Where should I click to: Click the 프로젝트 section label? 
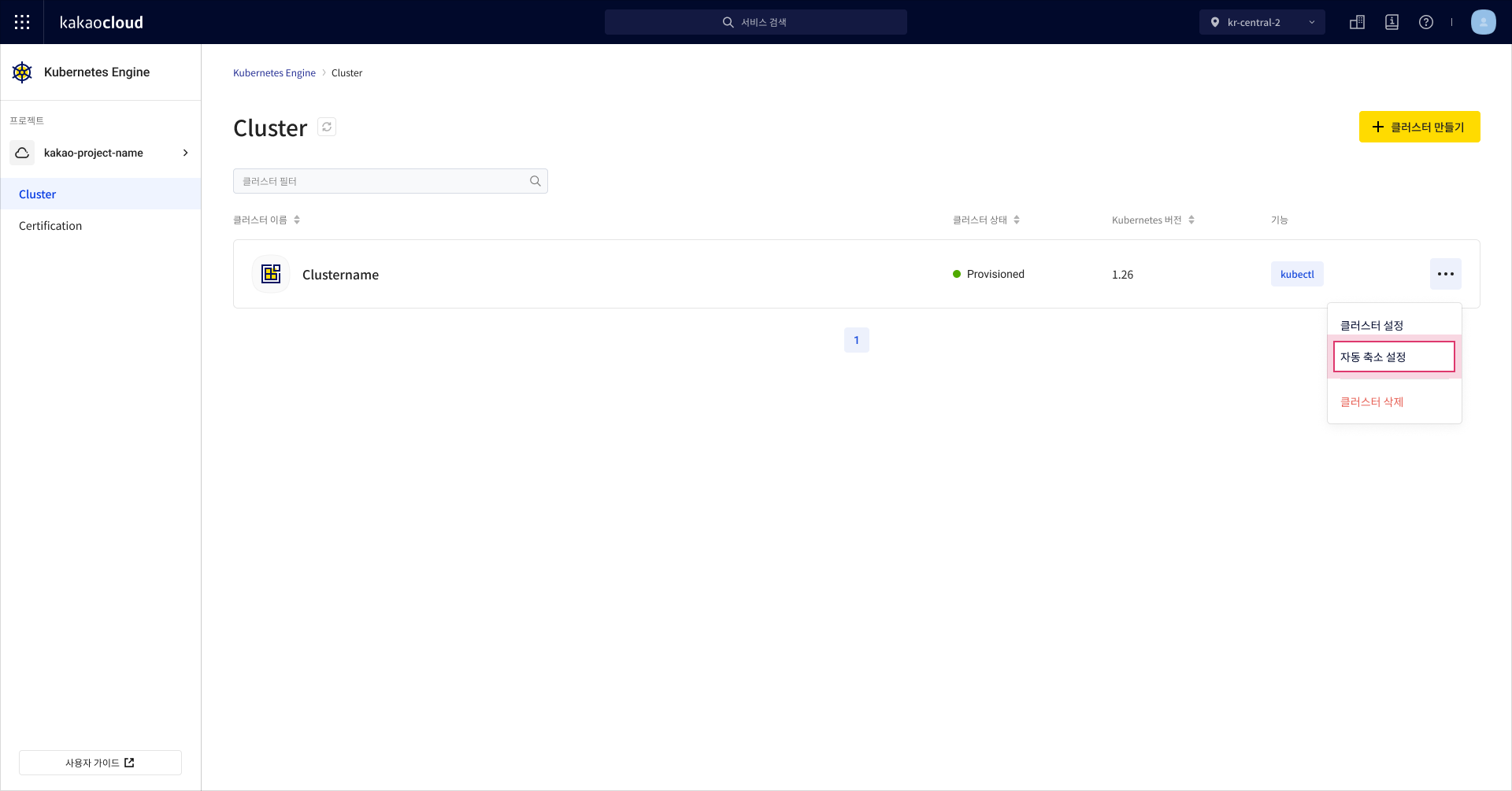[x=27, y=120]
